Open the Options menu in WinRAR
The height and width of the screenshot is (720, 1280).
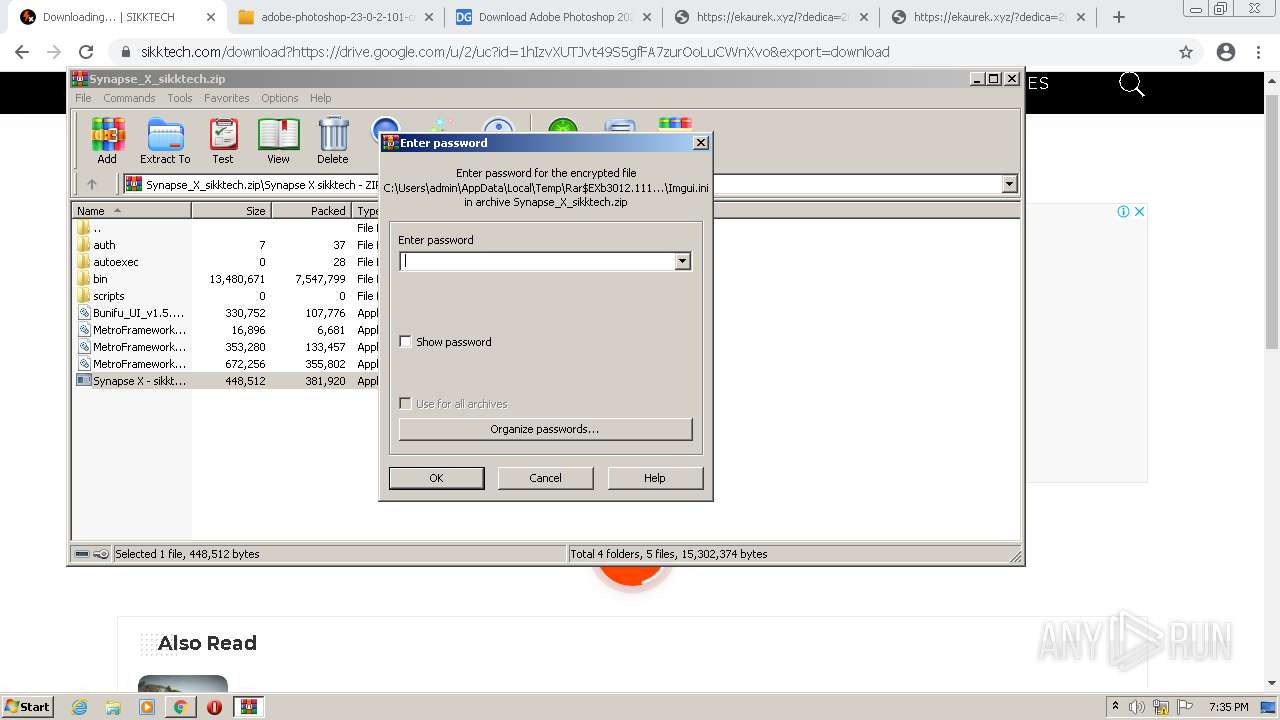[280, 98]
